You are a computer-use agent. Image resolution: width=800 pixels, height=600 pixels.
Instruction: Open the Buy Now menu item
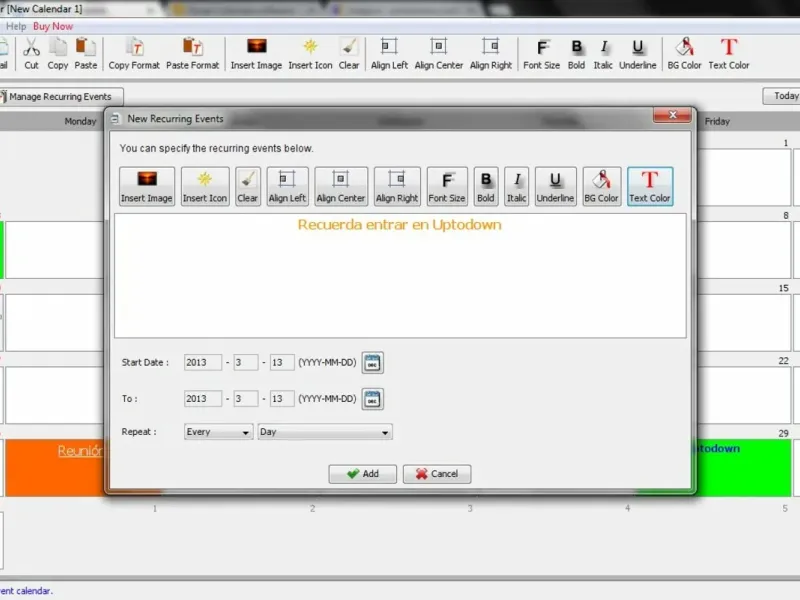(53, 26)
